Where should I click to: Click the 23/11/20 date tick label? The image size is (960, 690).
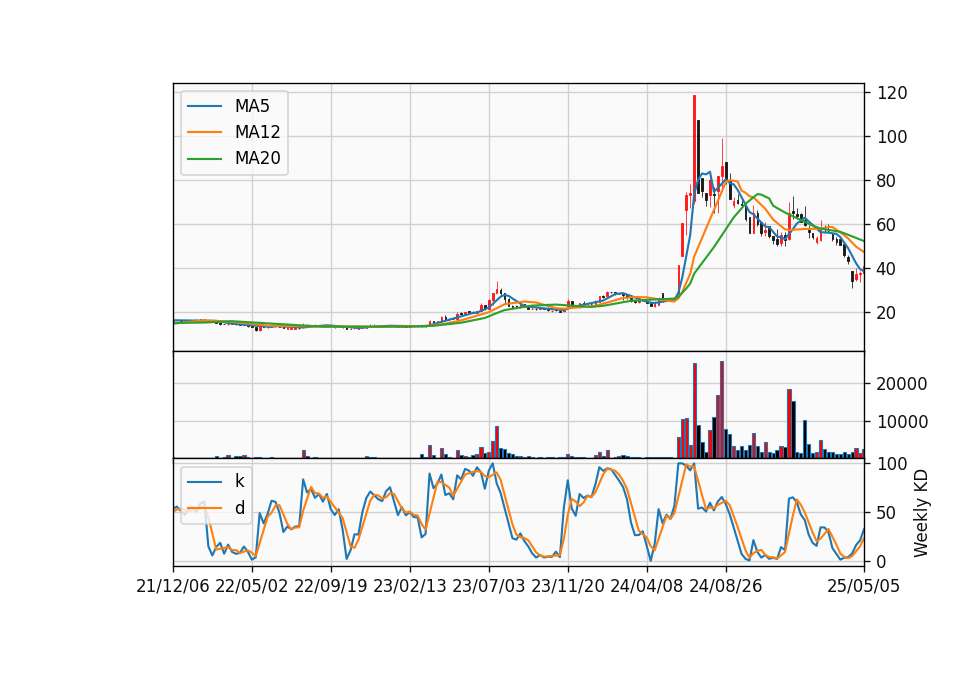(x=568, y=586)
